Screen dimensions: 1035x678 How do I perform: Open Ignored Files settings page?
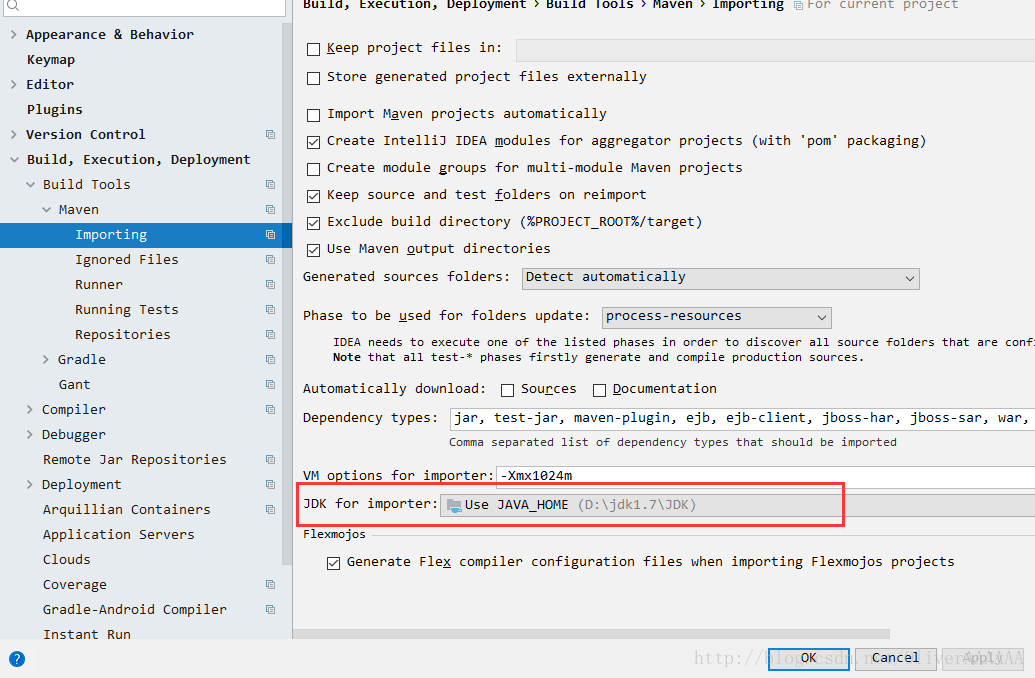[x=127, y=260]
